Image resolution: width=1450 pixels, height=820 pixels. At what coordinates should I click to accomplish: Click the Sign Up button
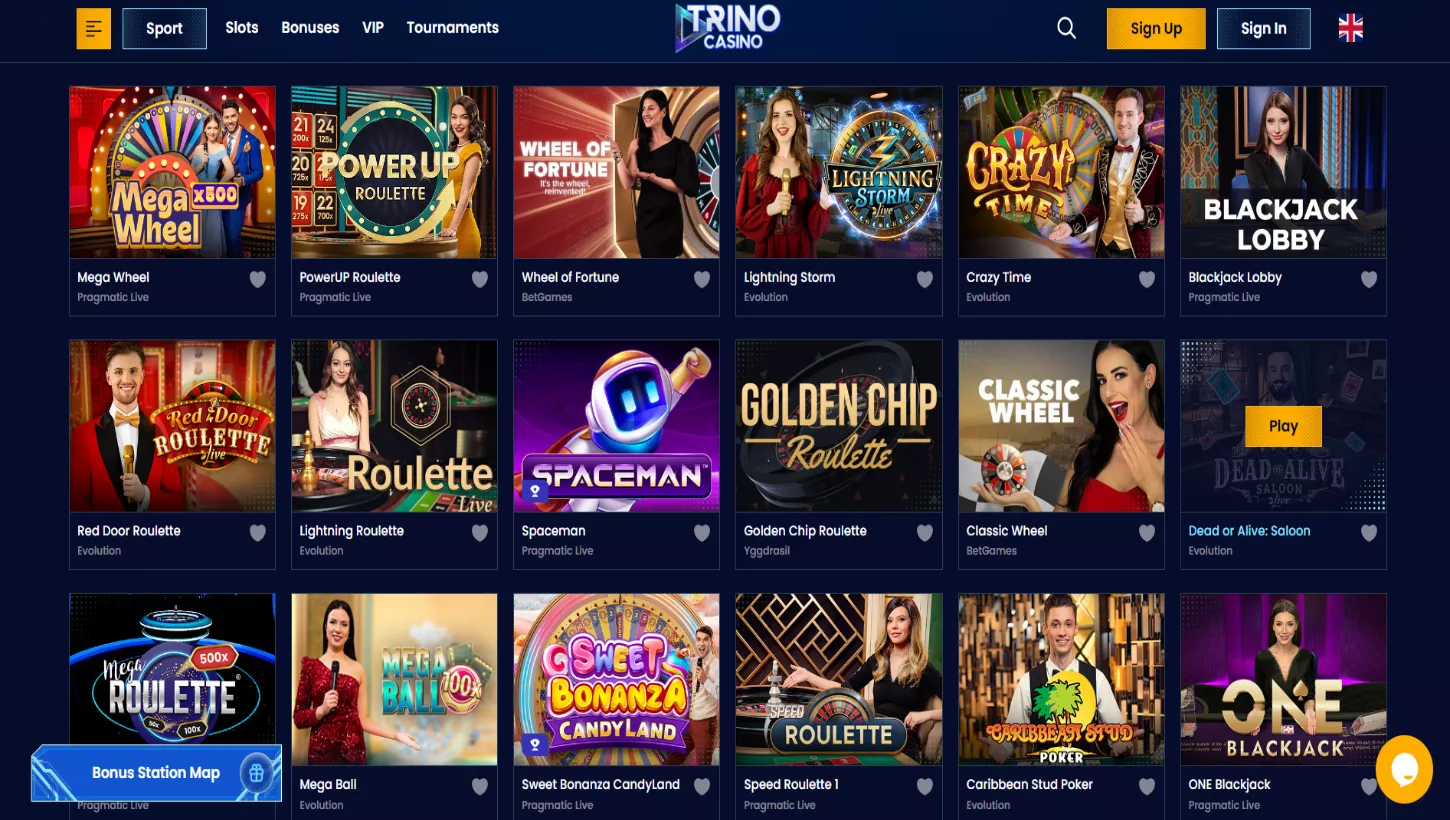pos(1156,28)
